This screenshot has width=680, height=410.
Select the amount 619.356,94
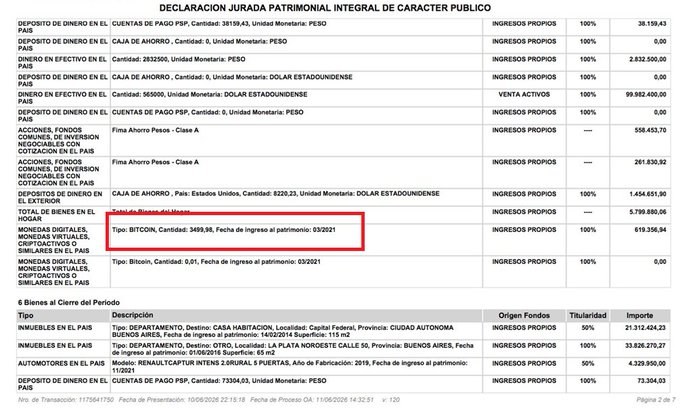click(650, 230)
